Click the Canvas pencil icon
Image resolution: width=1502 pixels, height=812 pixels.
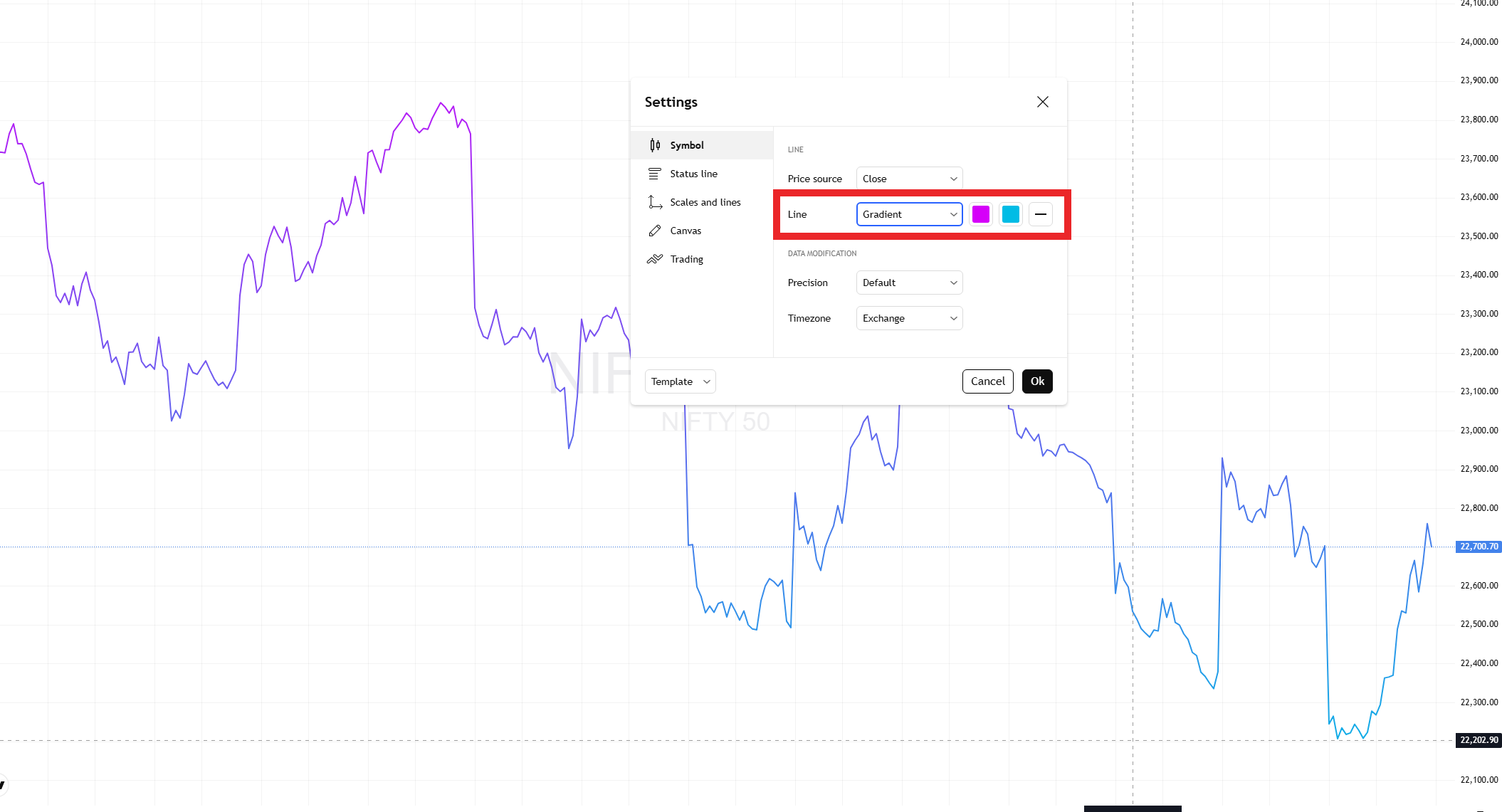655,231
